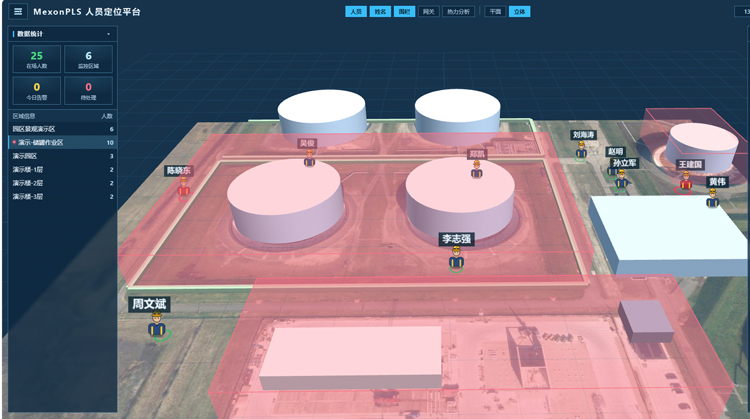Click the MexonPLS 人员定位平台 title
Screen dimensions: 750x419
pos(87,11)
